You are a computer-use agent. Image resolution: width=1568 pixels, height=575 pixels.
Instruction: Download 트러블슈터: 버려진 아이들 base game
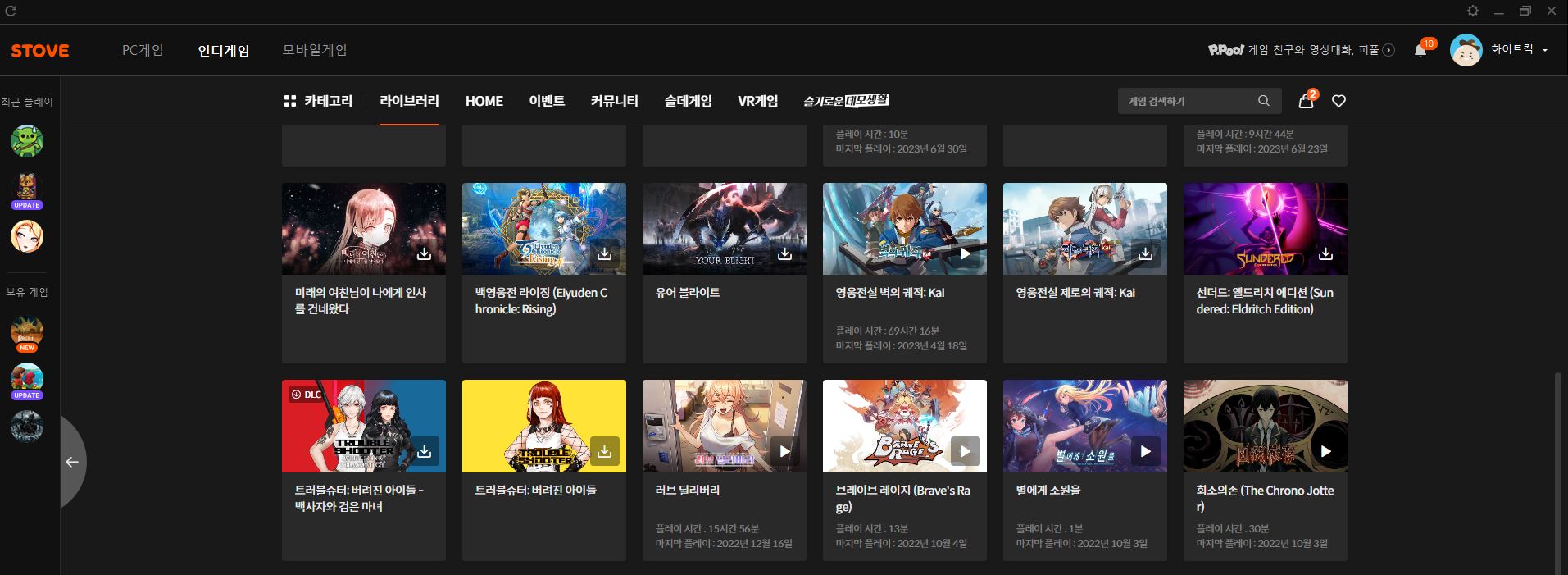(604, 451)
